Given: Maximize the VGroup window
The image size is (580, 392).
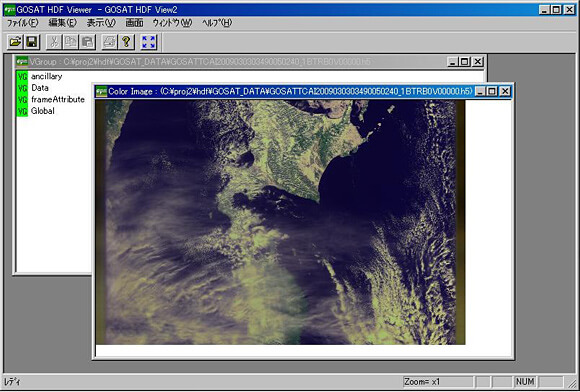Looking at the screenshot, I should pos(465,62).
